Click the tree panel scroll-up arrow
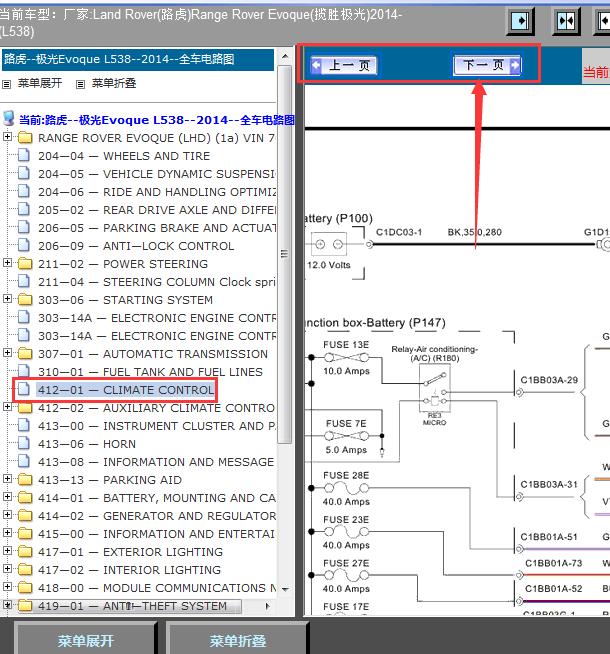Image resolution: width=610 pixels, height=654 pixels. point(285,56)
